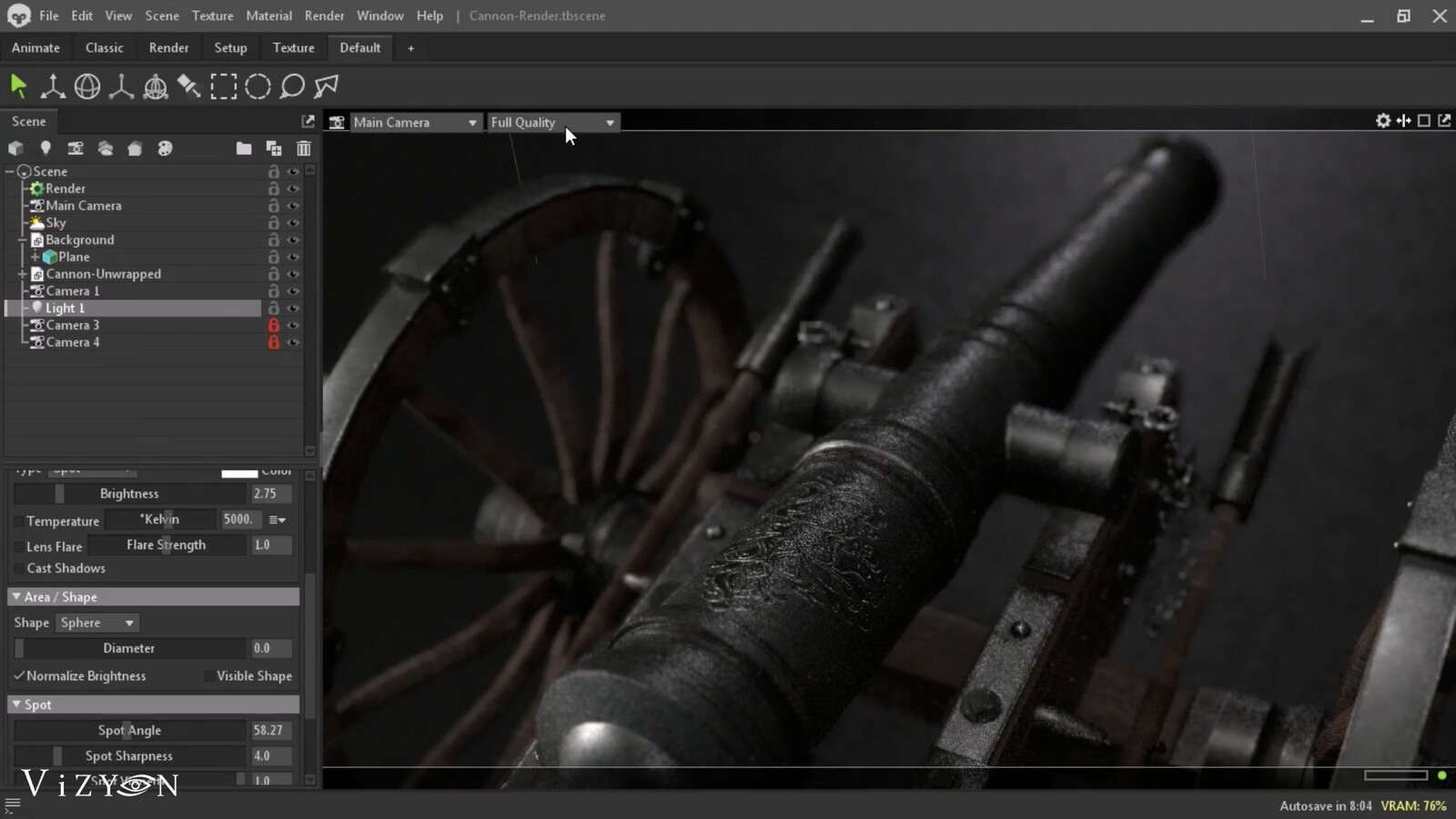
Task: Enable Lens Flare checkbox
Action: click(x=19, y=547)
